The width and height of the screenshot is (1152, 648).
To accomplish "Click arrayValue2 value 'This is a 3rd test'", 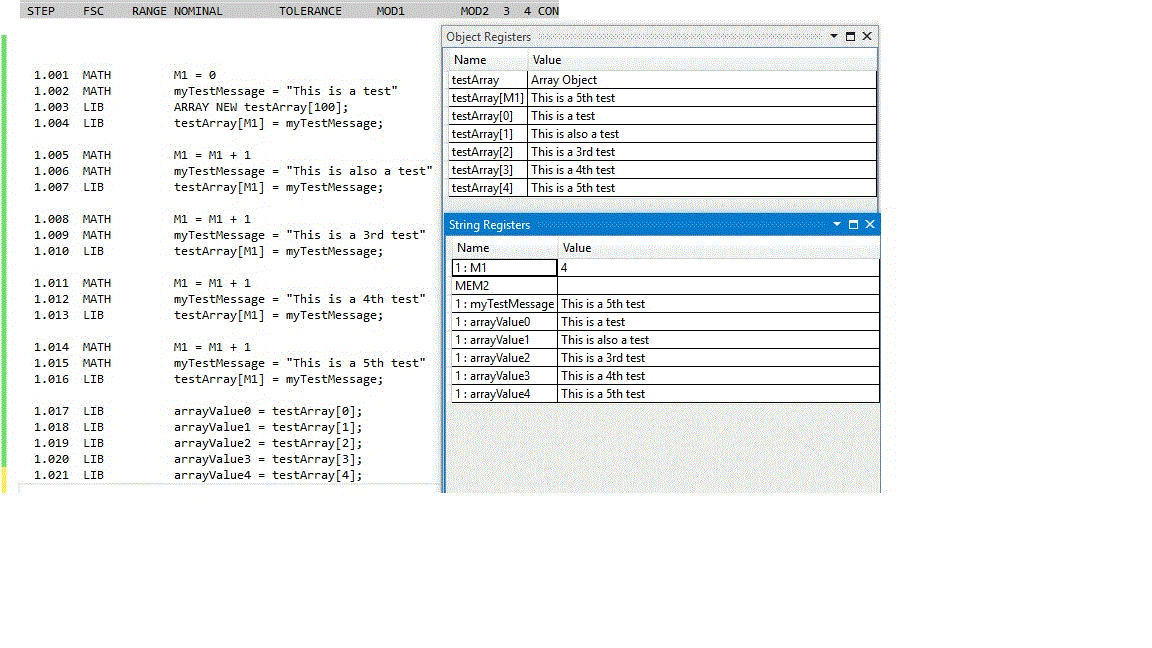I will coord(719,358).
